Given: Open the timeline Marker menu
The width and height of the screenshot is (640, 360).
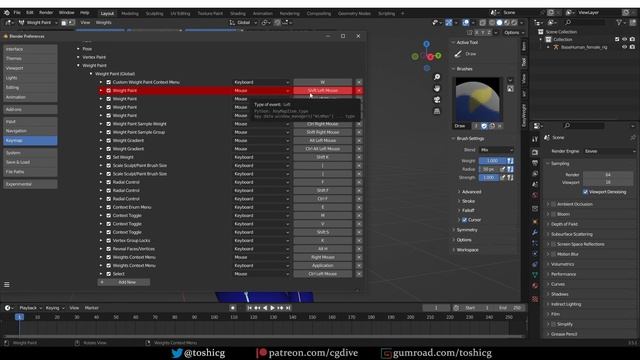Looking at the screenshot, I should (91, 308).
